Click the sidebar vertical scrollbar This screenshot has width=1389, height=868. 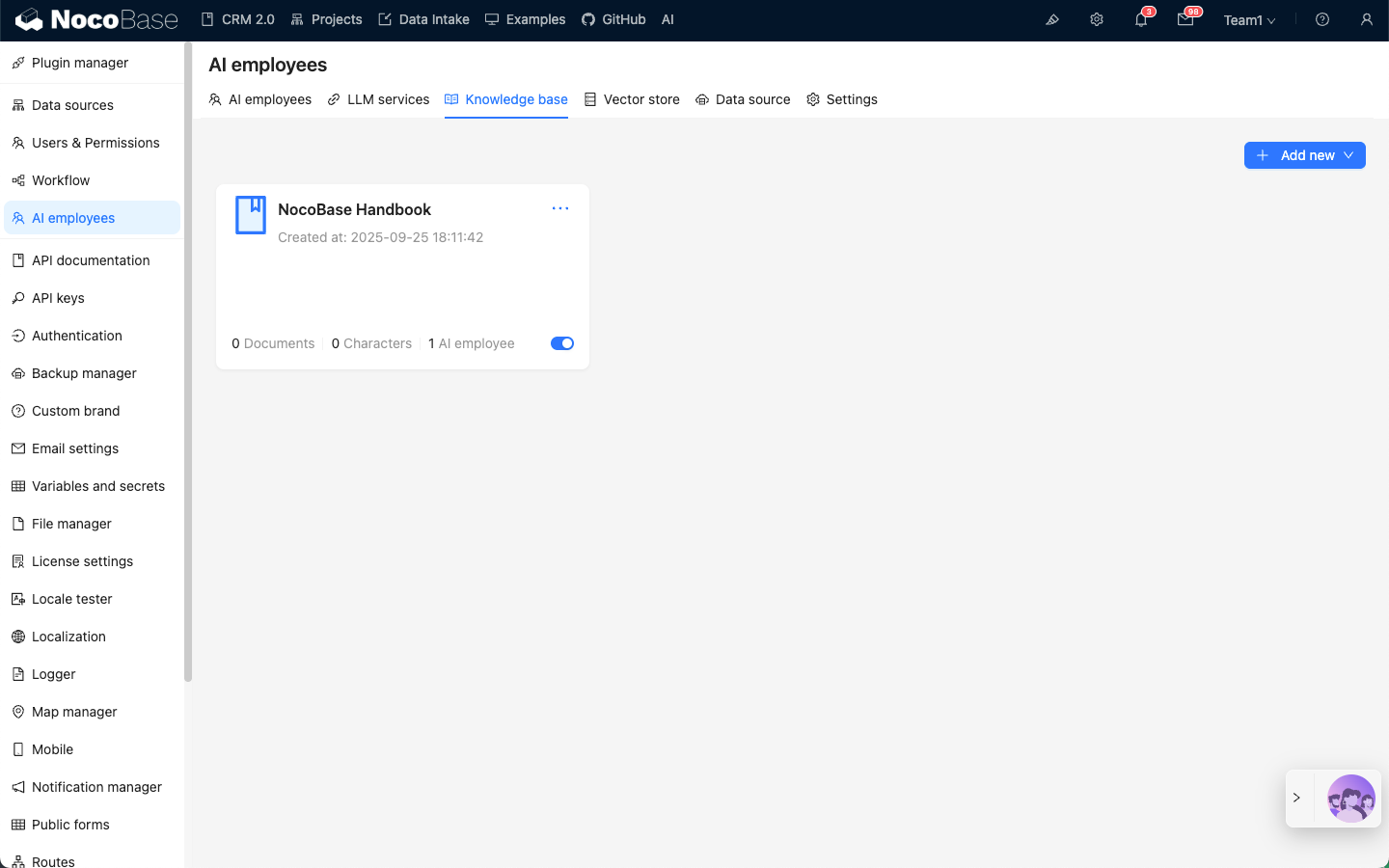coord(188,362)
